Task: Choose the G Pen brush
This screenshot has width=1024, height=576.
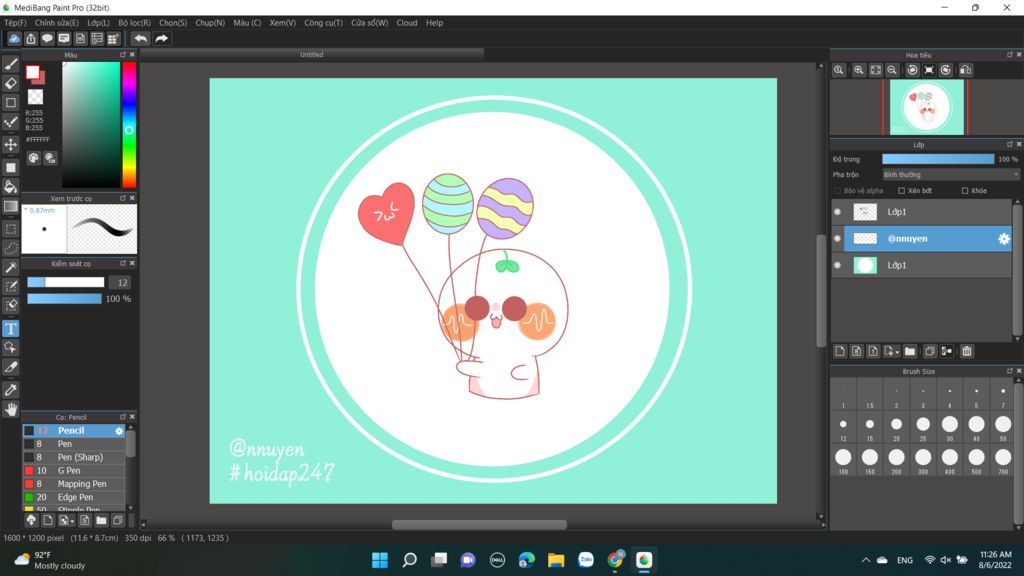Action: click(x=74, y=471)
